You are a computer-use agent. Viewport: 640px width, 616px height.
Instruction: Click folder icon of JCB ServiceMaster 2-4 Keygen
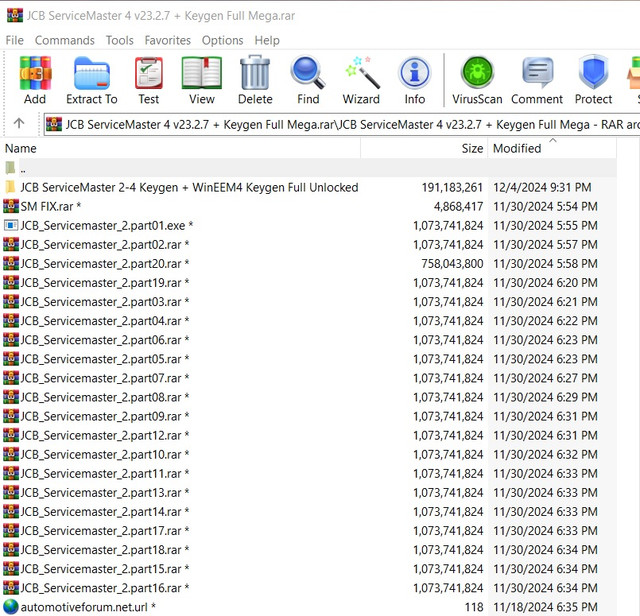[10, 187]
